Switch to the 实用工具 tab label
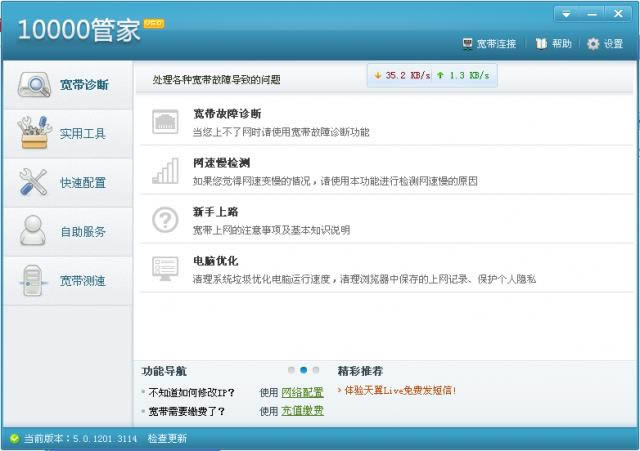 tap(83, 133)
